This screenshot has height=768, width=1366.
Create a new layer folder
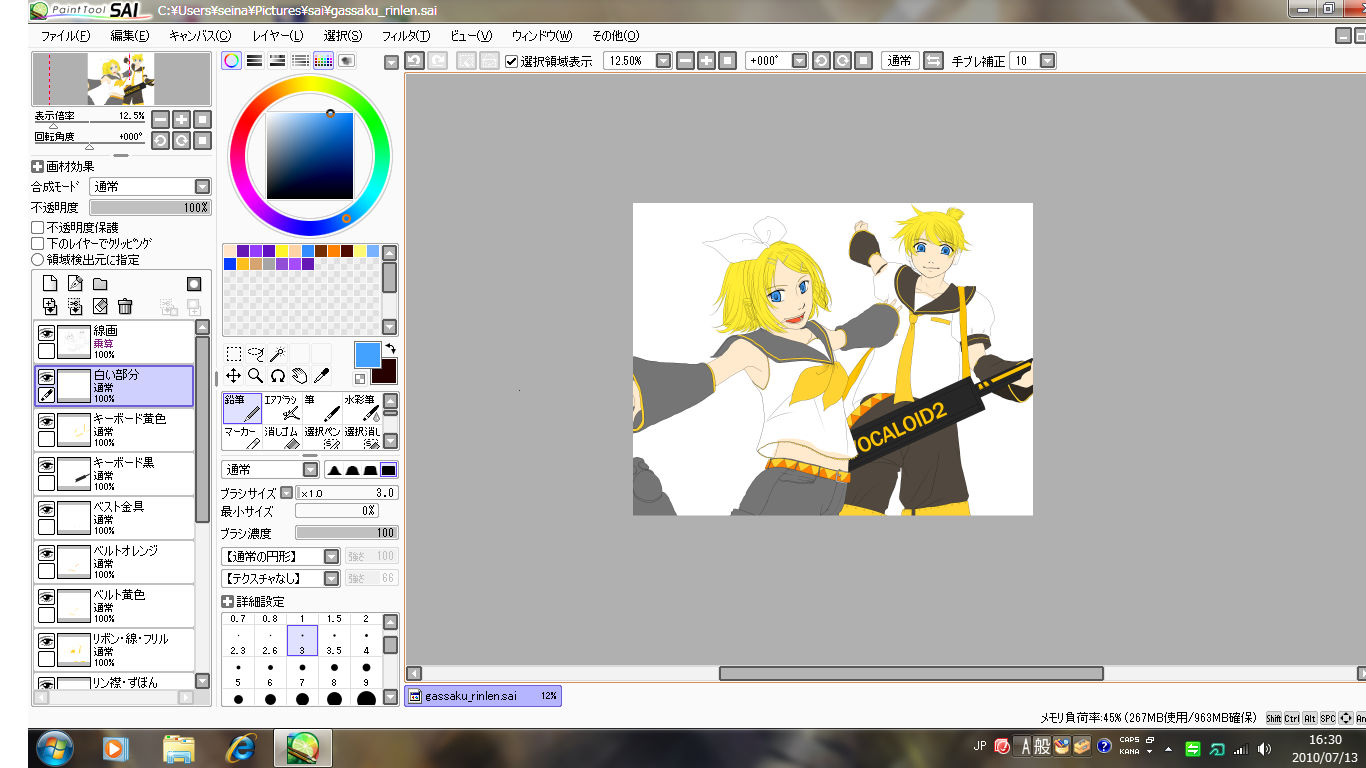(100, 284)
